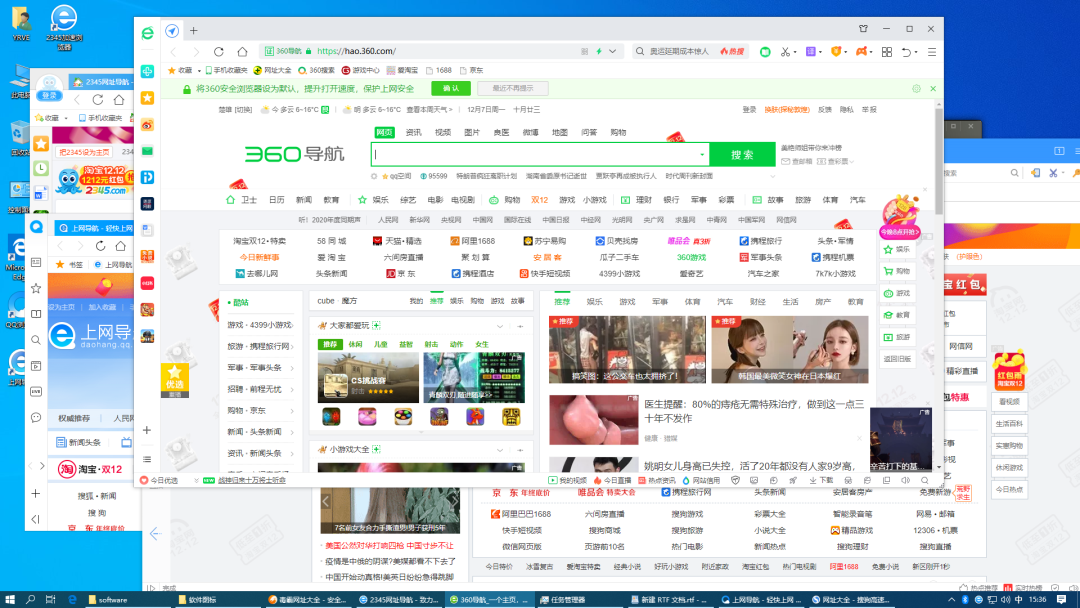The height and width of the screenshot is (608, 1080).
Task: Click the undo closed tab arrow
Action: pyautogui.click(x=906, y=52)
